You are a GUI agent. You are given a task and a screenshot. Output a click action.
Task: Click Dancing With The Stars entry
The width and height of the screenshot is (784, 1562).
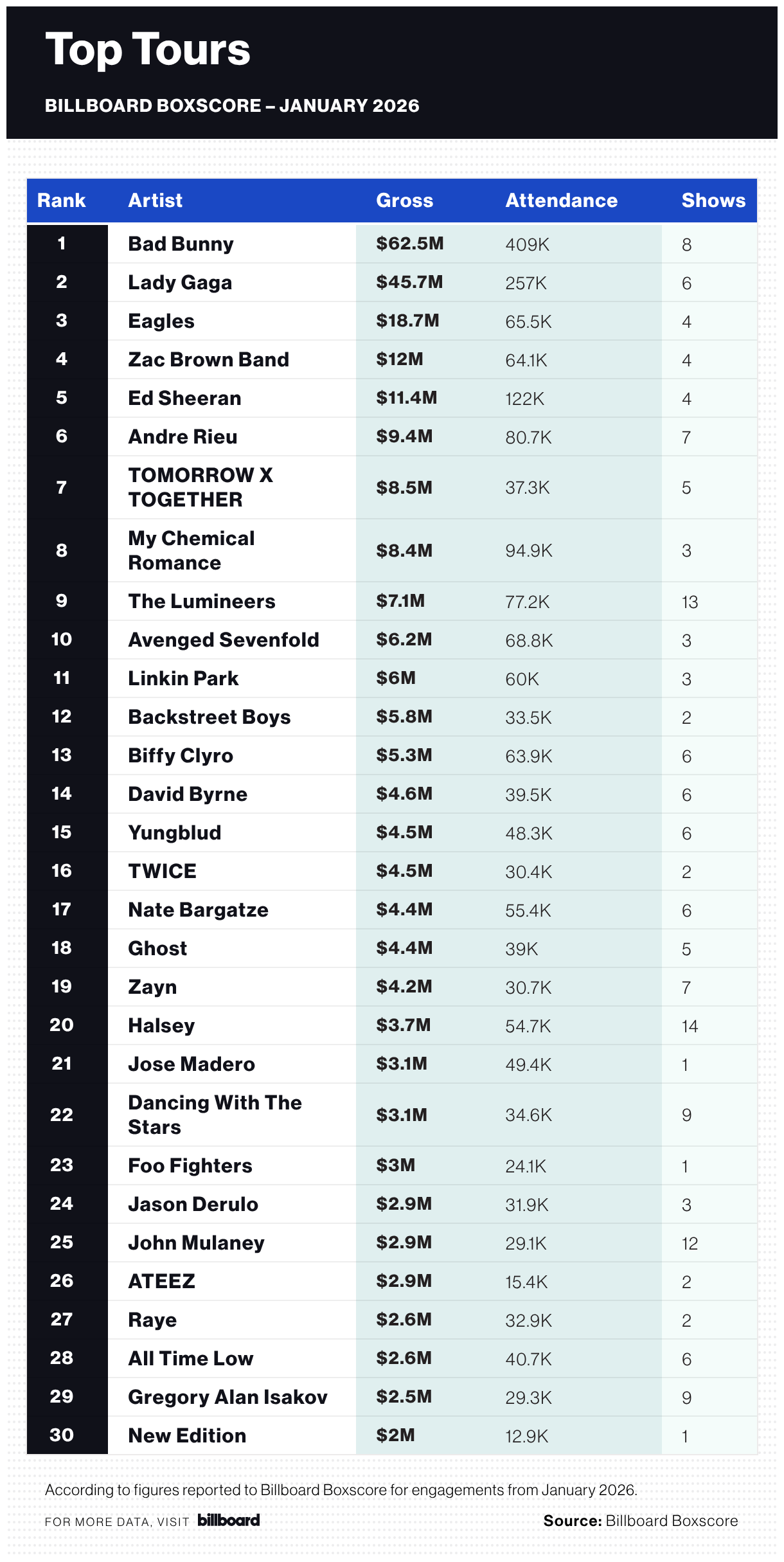[x=215, y=1115]
